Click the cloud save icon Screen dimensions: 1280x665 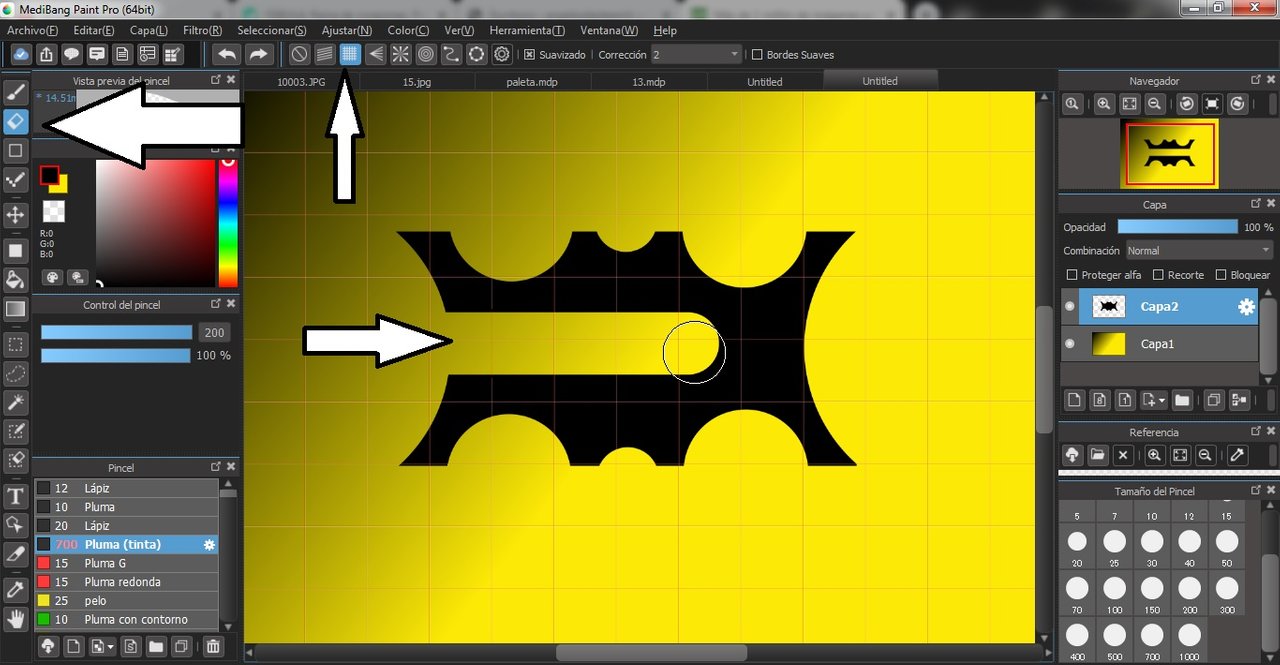click(21, 54)
